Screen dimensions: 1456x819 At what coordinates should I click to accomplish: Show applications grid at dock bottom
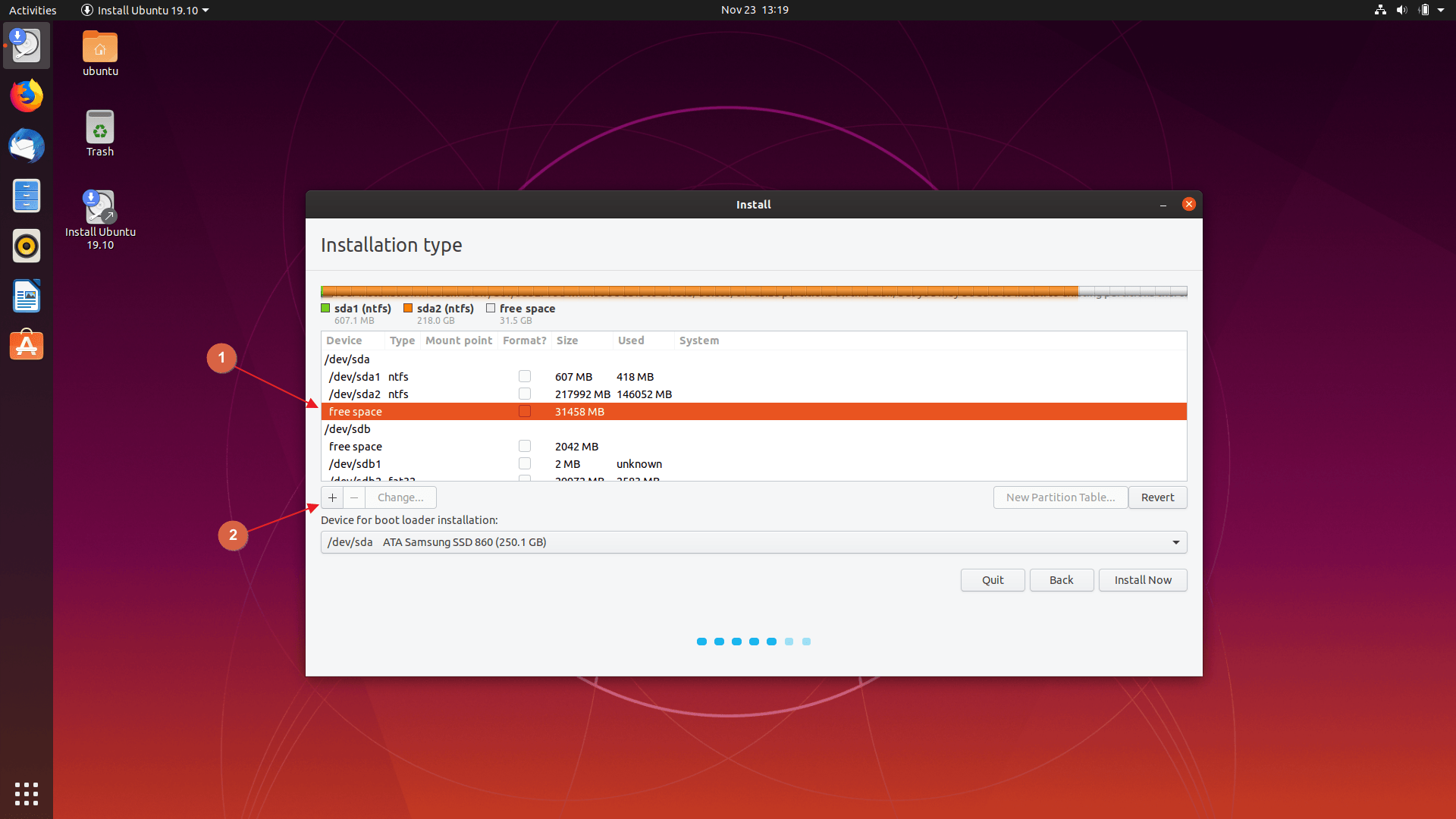(x=27, y=793)
